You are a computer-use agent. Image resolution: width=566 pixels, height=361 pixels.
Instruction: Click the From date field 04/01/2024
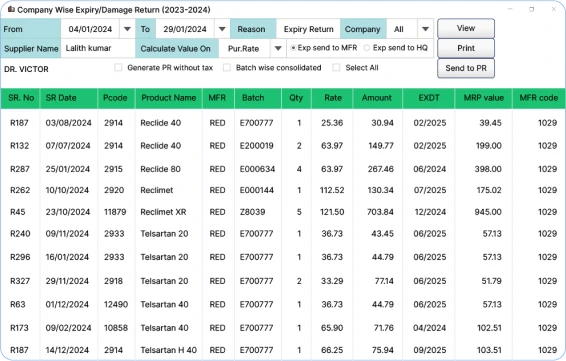(x=90, y=29)
